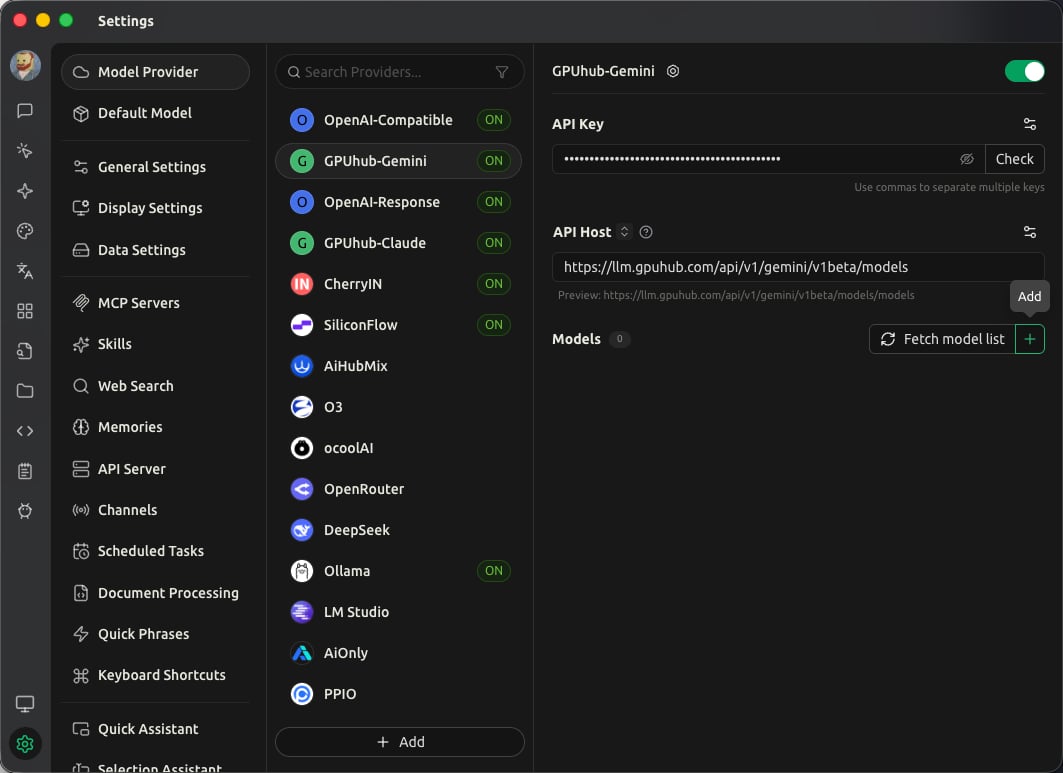The image size is (1063, 773).
Task: Open the mini apps grid sidebar icon
Action: (25, 311)
